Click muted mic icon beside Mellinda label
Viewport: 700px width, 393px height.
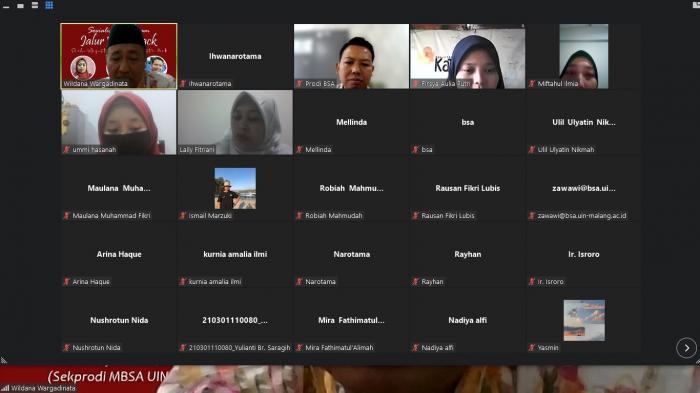[300, 150]
